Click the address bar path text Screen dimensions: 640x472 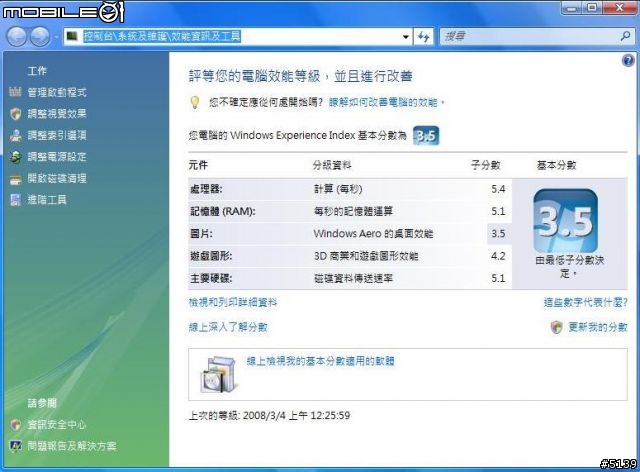point(162,36)
